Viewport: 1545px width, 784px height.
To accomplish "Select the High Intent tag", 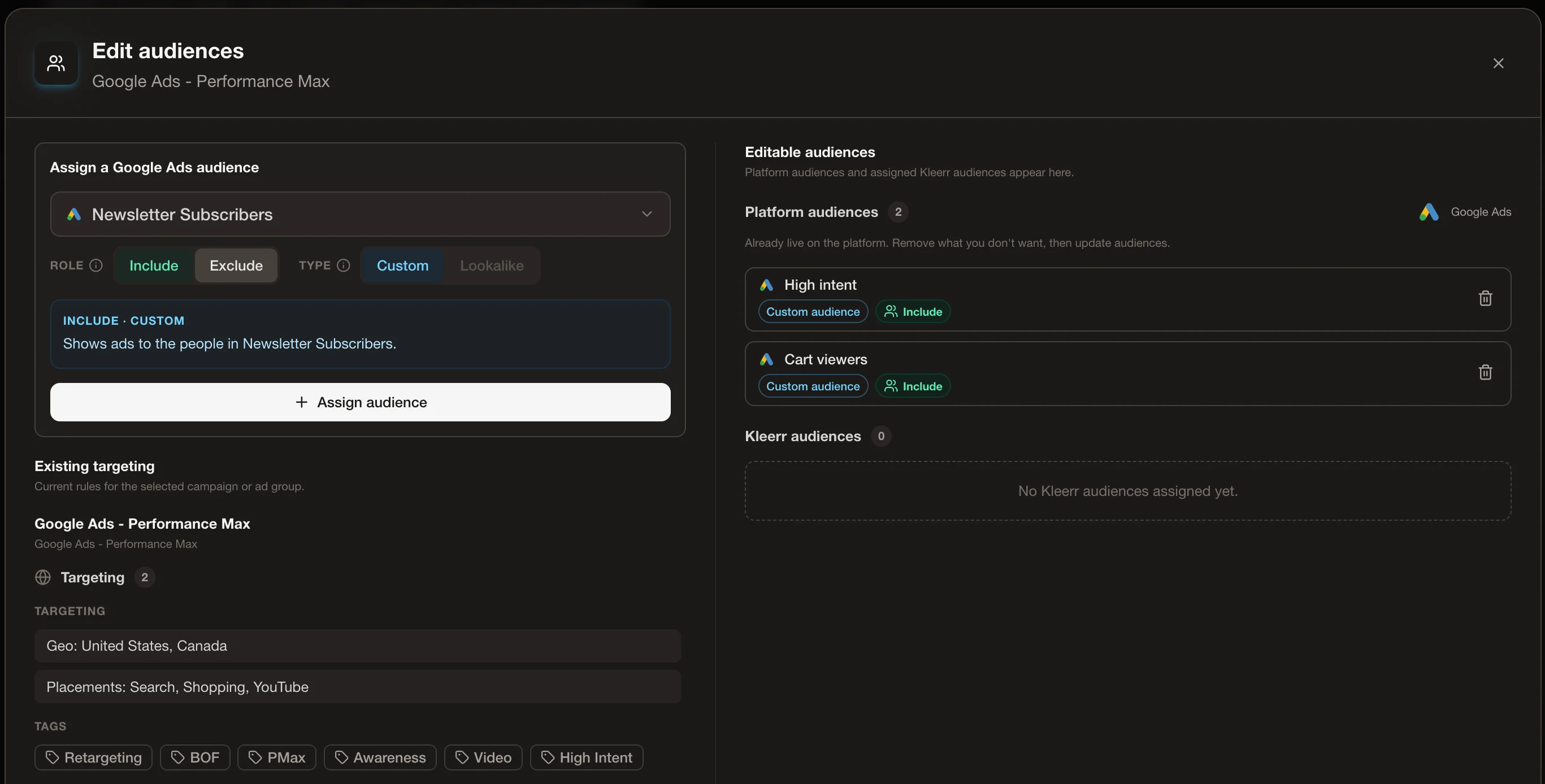I will 587,757.
